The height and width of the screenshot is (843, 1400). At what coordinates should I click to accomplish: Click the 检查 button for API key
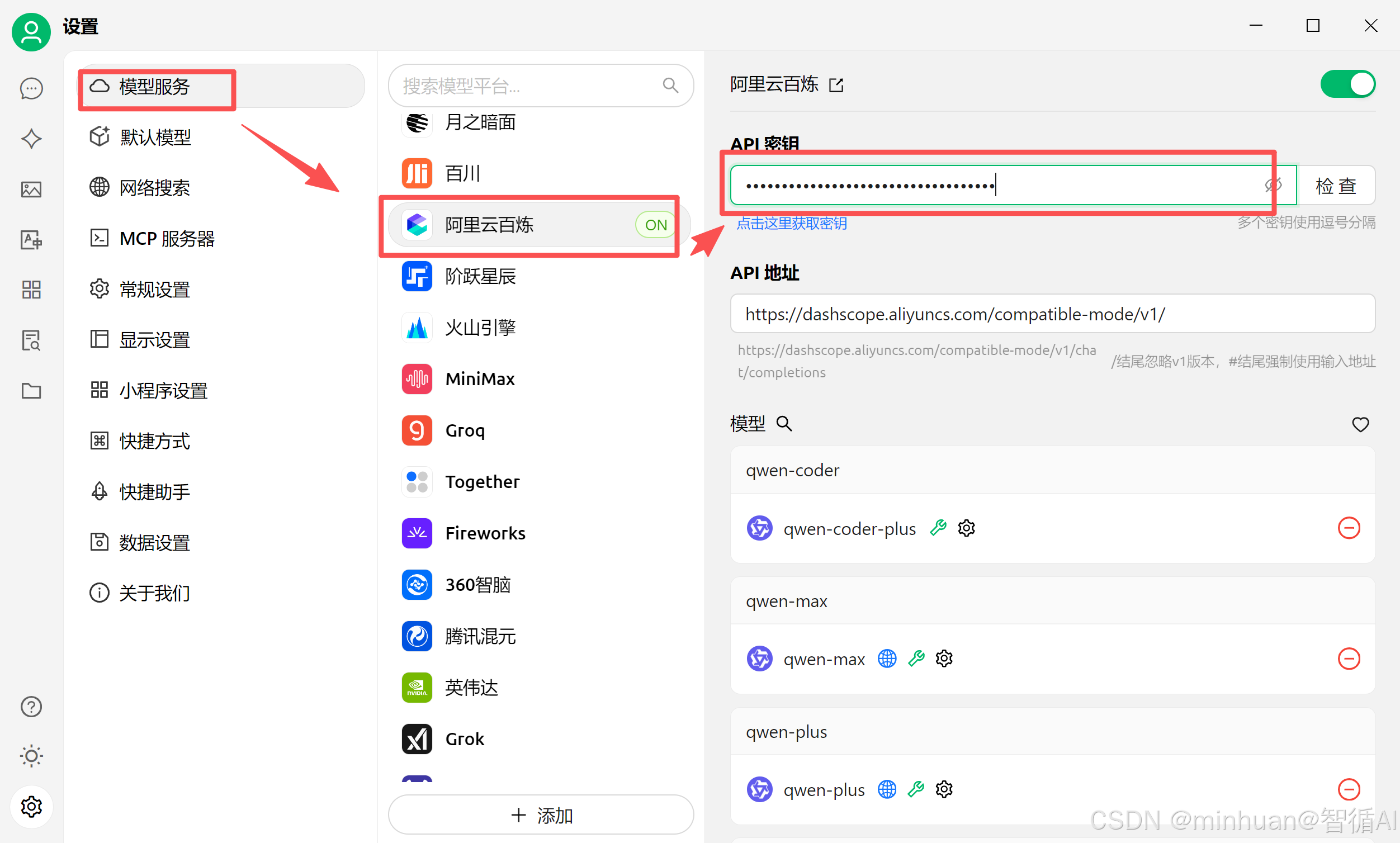coord(1335,186)
